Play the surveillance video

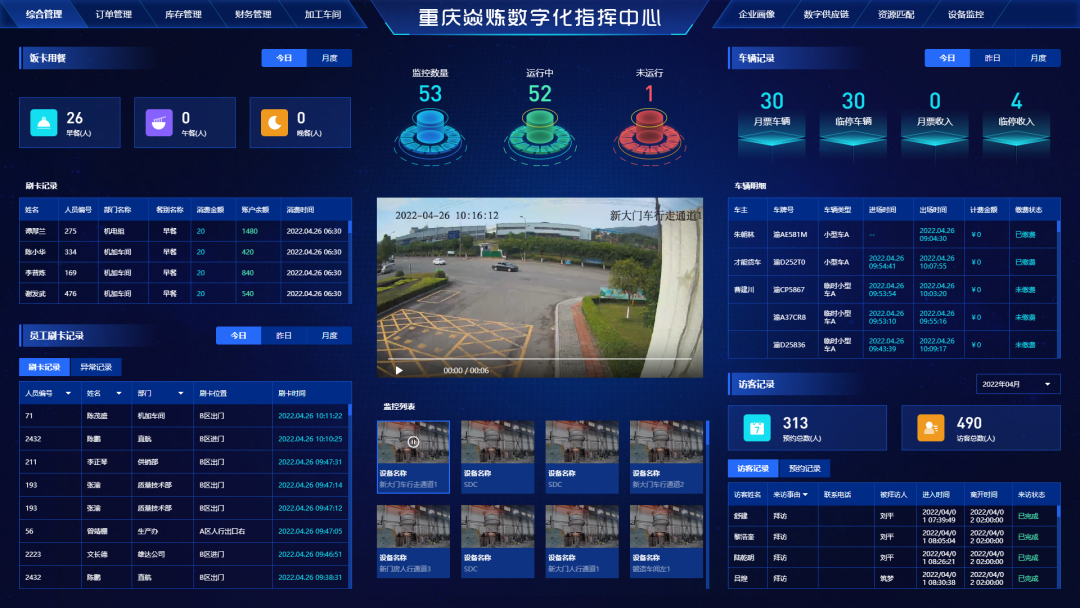click(x=399, y=370)
